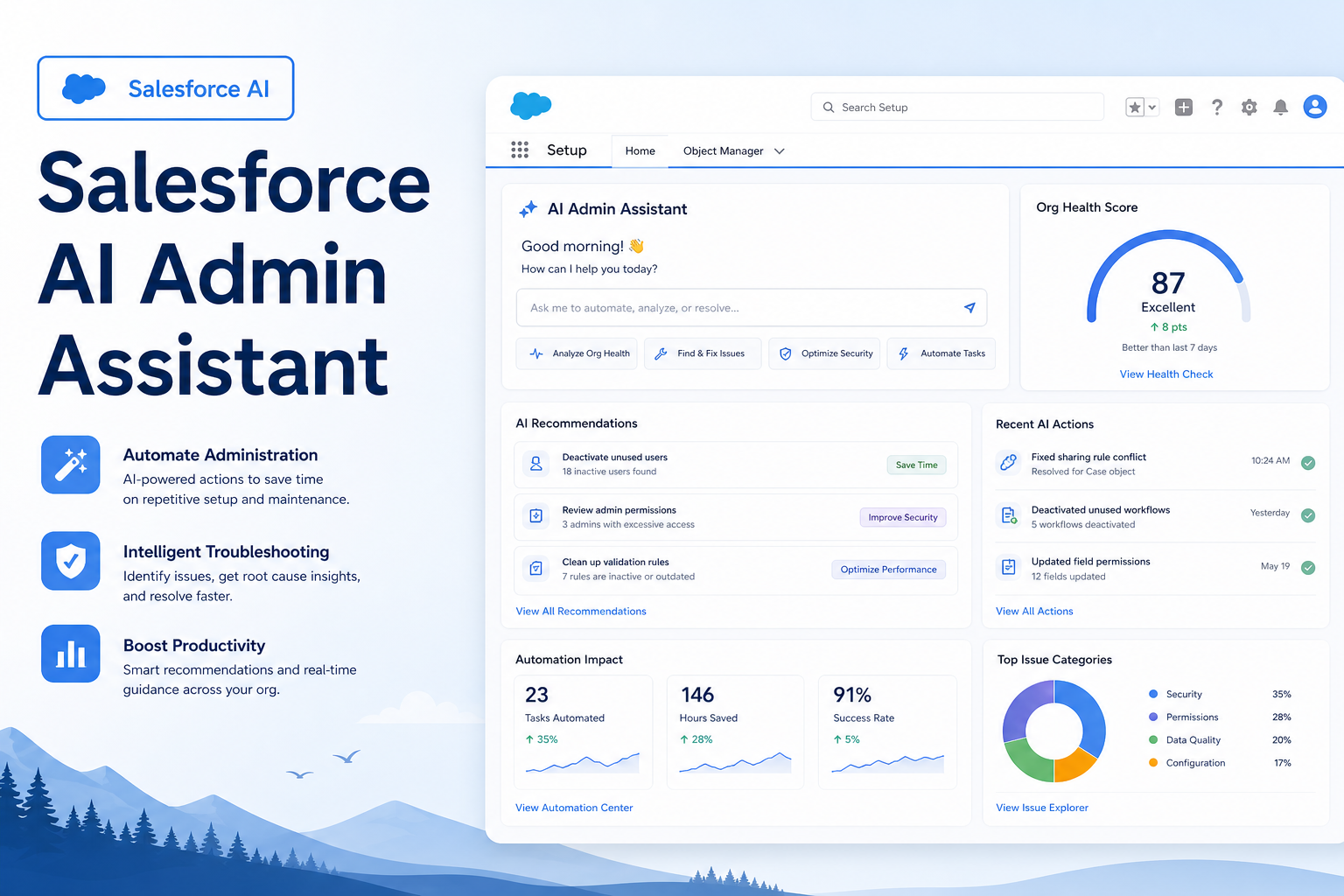The image size is (1344, 896).
Task: Click the 'Review admin permissions' recommendation title
Action: tap(619, 510)
